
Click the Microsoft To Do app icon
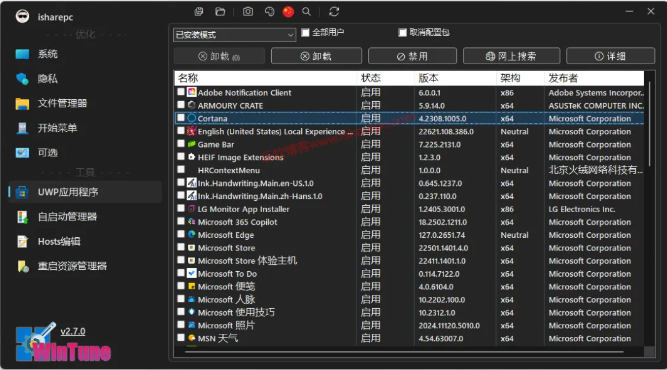coord(191,273)
